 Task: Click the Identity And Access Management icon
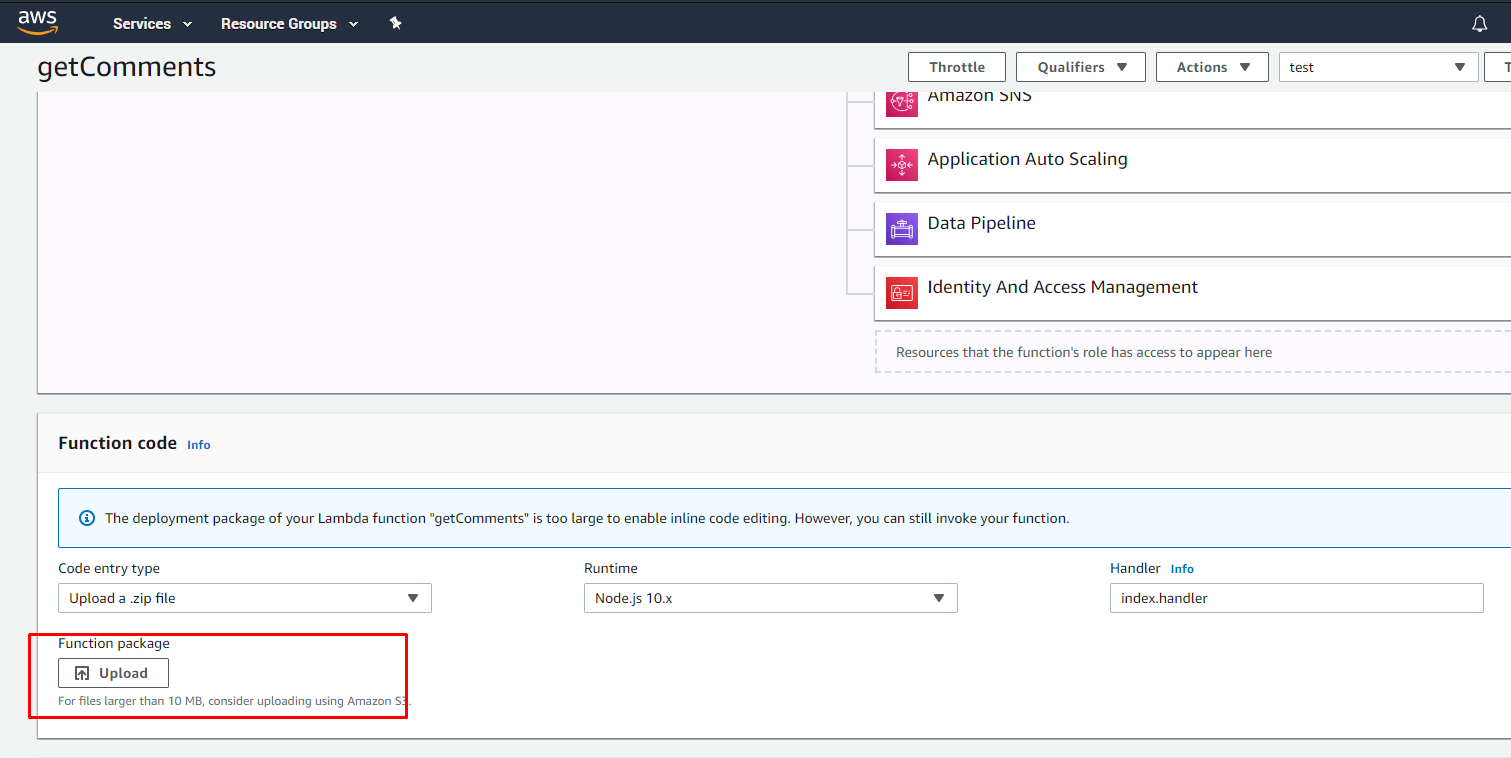[x=902, y=293]
